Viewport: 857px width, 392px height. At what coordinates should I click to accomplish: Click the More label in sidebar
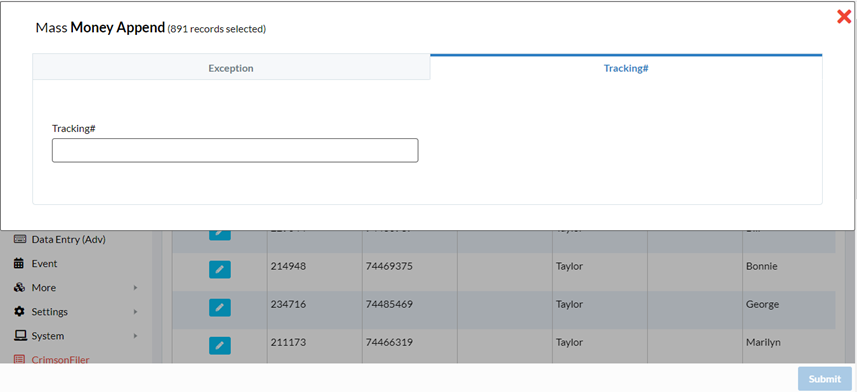pos(44,288)
